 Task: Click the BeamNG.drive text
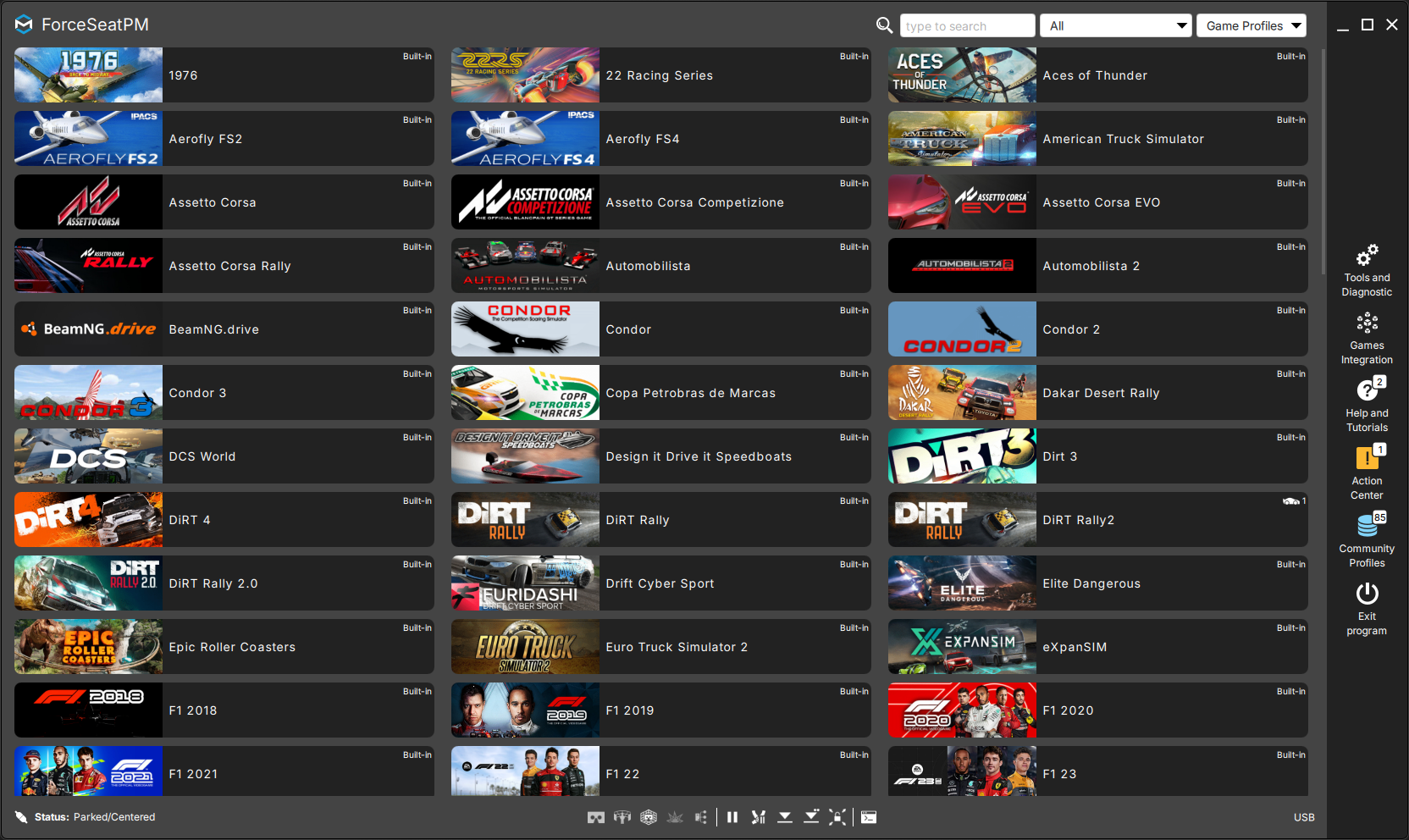tap(213, 329)
